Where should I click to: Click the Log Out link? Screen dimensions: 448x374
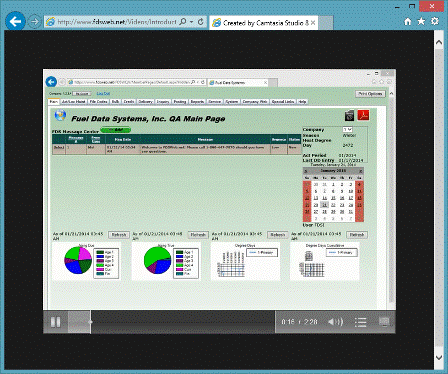103,94
